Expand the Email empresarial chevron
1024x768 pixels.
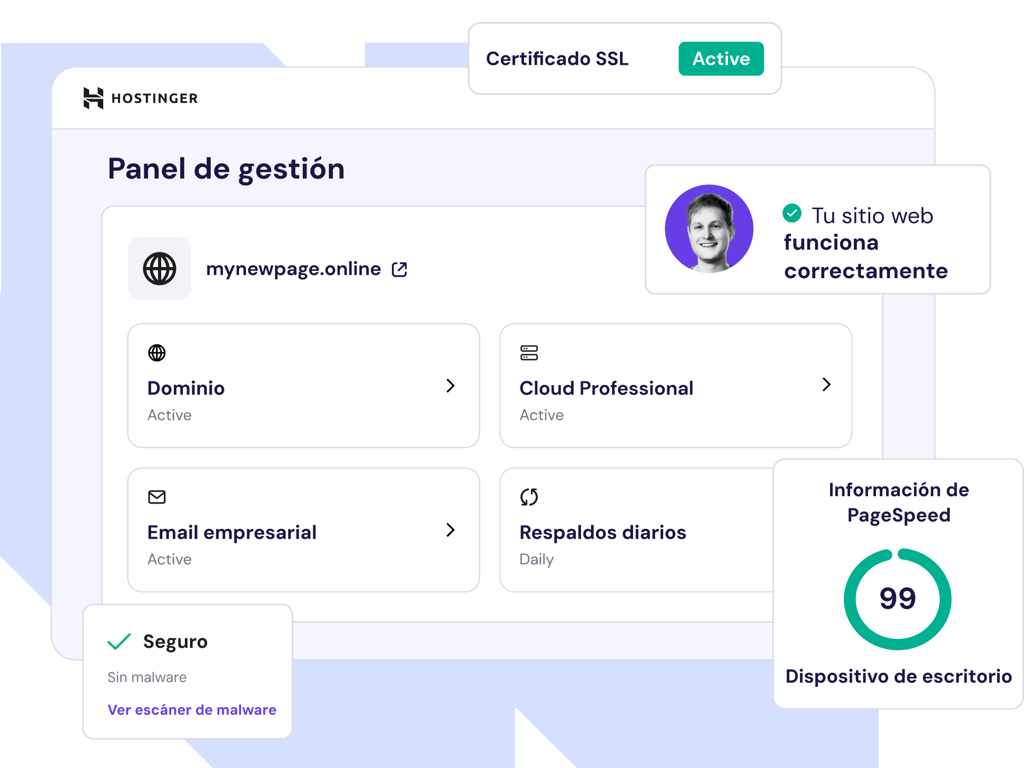pyautogui.click(x=451, y=530)
